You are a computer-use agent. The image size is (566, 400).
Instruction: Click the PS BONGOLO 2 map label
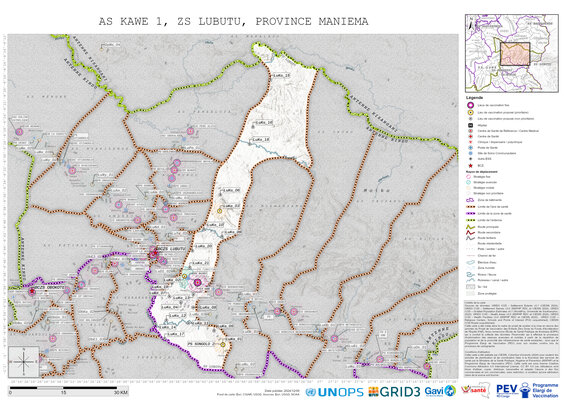201,344
